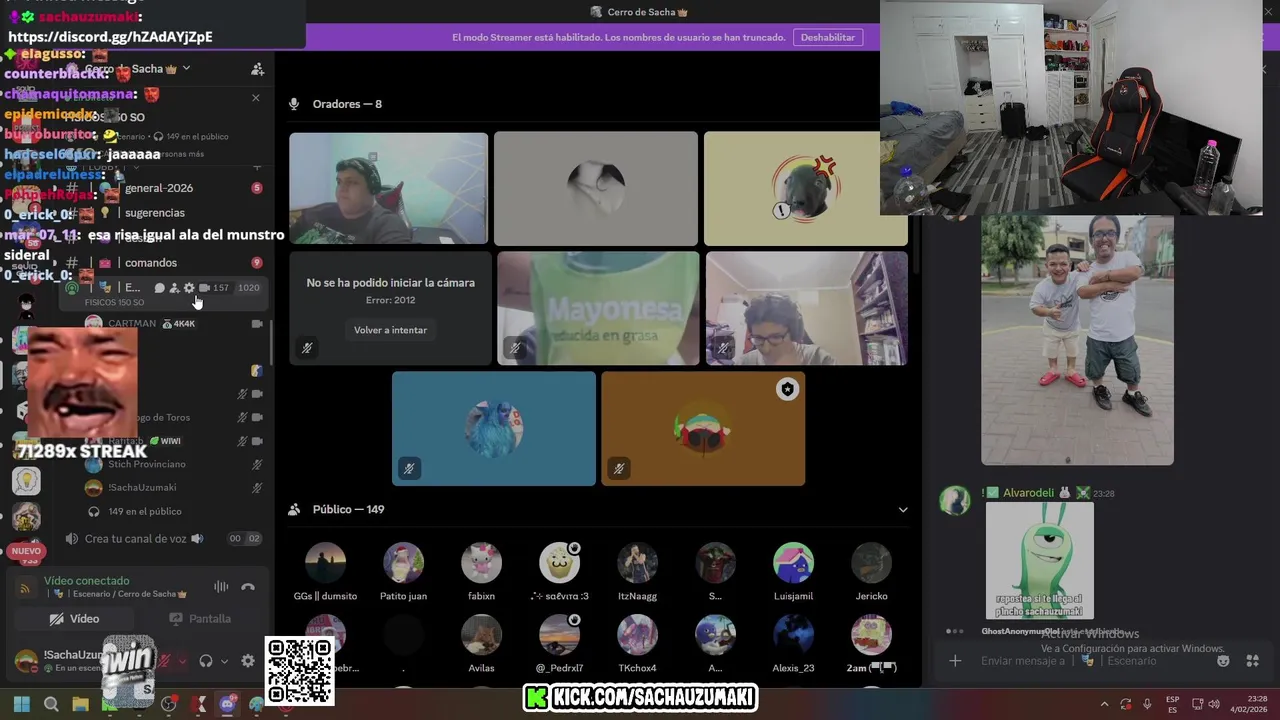Open File Explorer from the taskbar
Viewport: 1280px width, 720px height.
point(80,704)
